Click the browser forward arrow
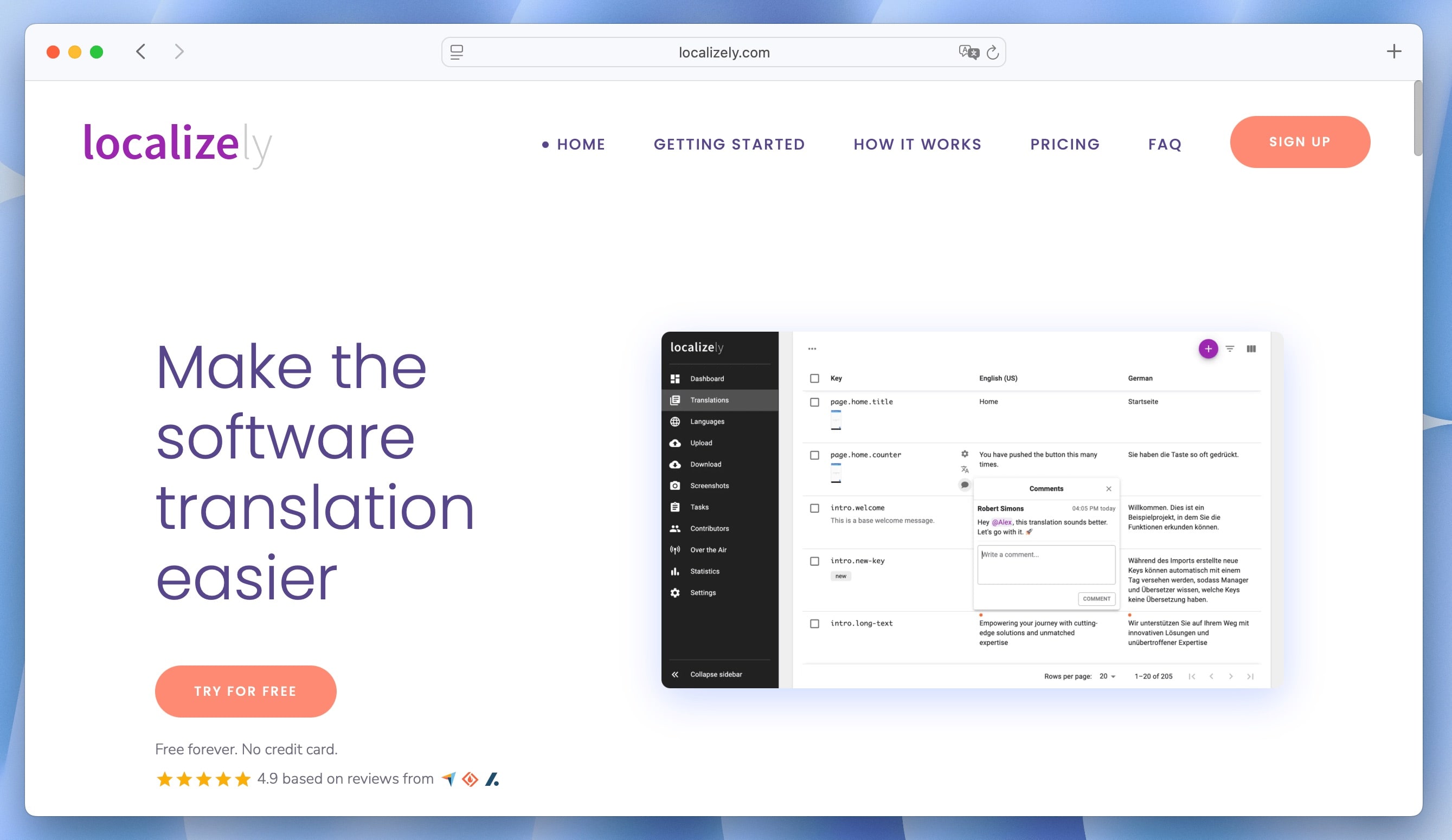 tap(179, 52)
